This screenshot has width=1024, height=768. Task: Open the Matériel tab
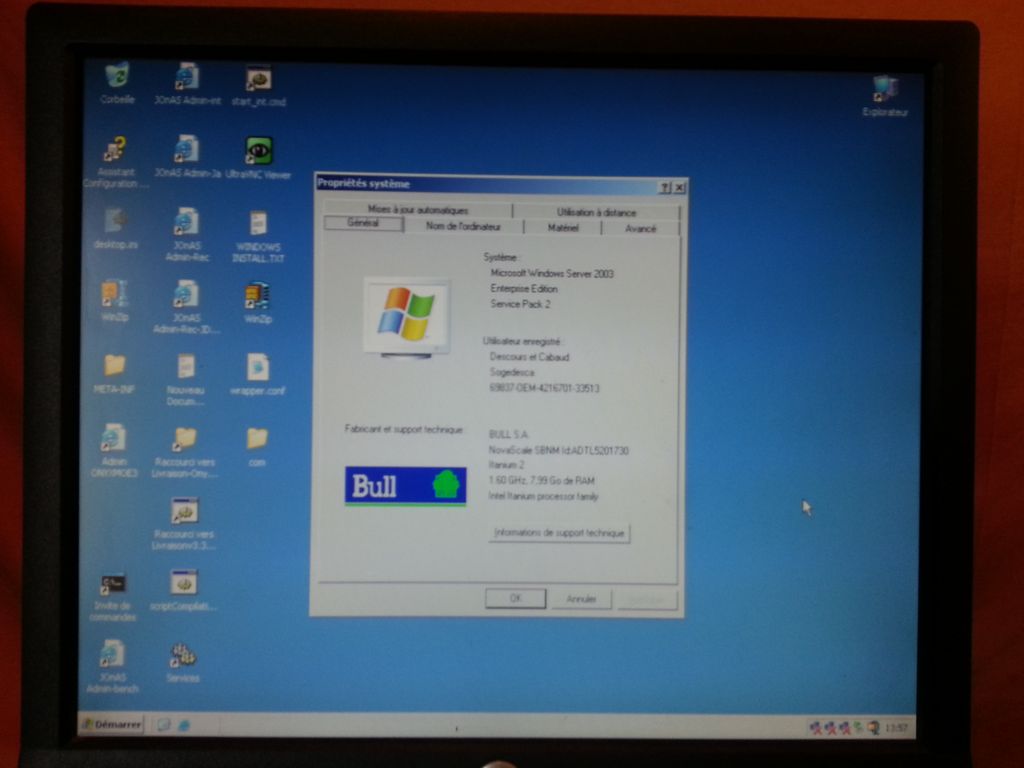(563, 228)
